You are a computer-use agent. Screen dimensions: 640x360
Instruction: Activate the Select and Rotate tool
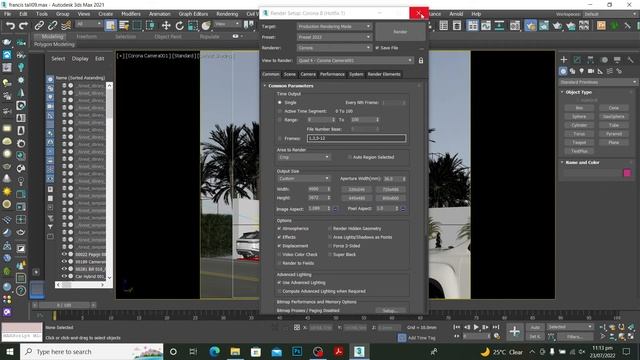click(x=180, y=26)
